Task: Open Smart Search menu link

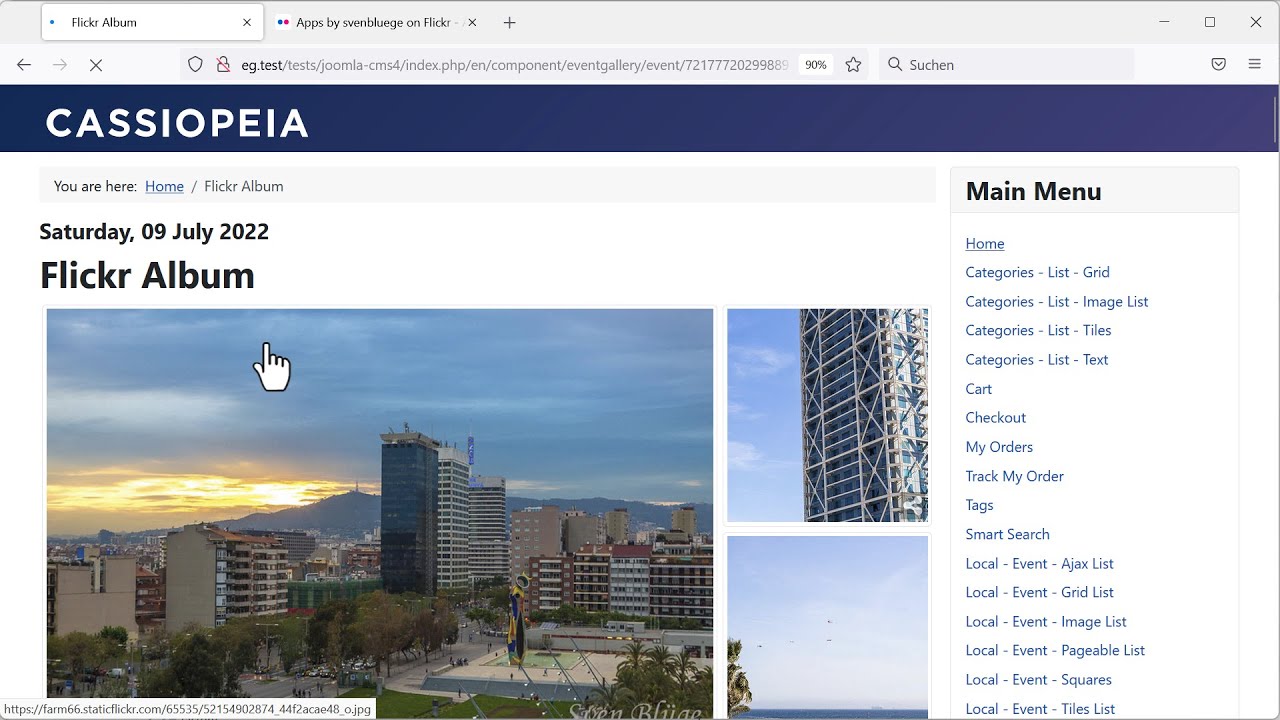Action: click(x=1007, y=534)
